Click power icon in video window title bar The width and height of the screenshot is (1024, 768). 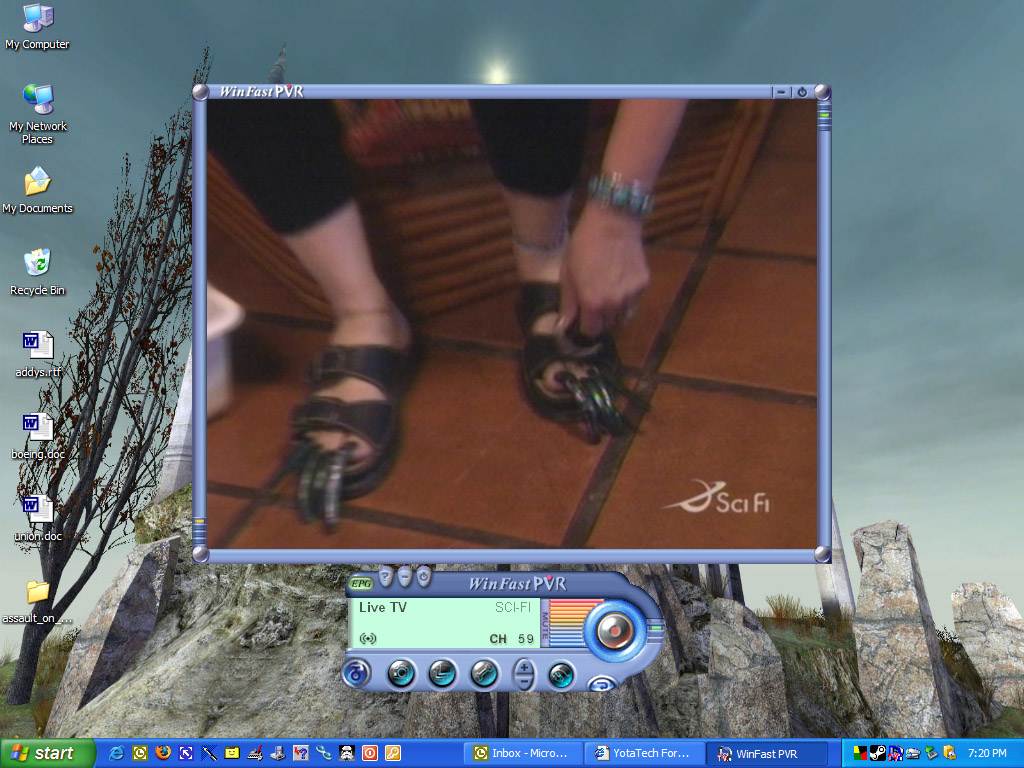click(x=802, y=92)
